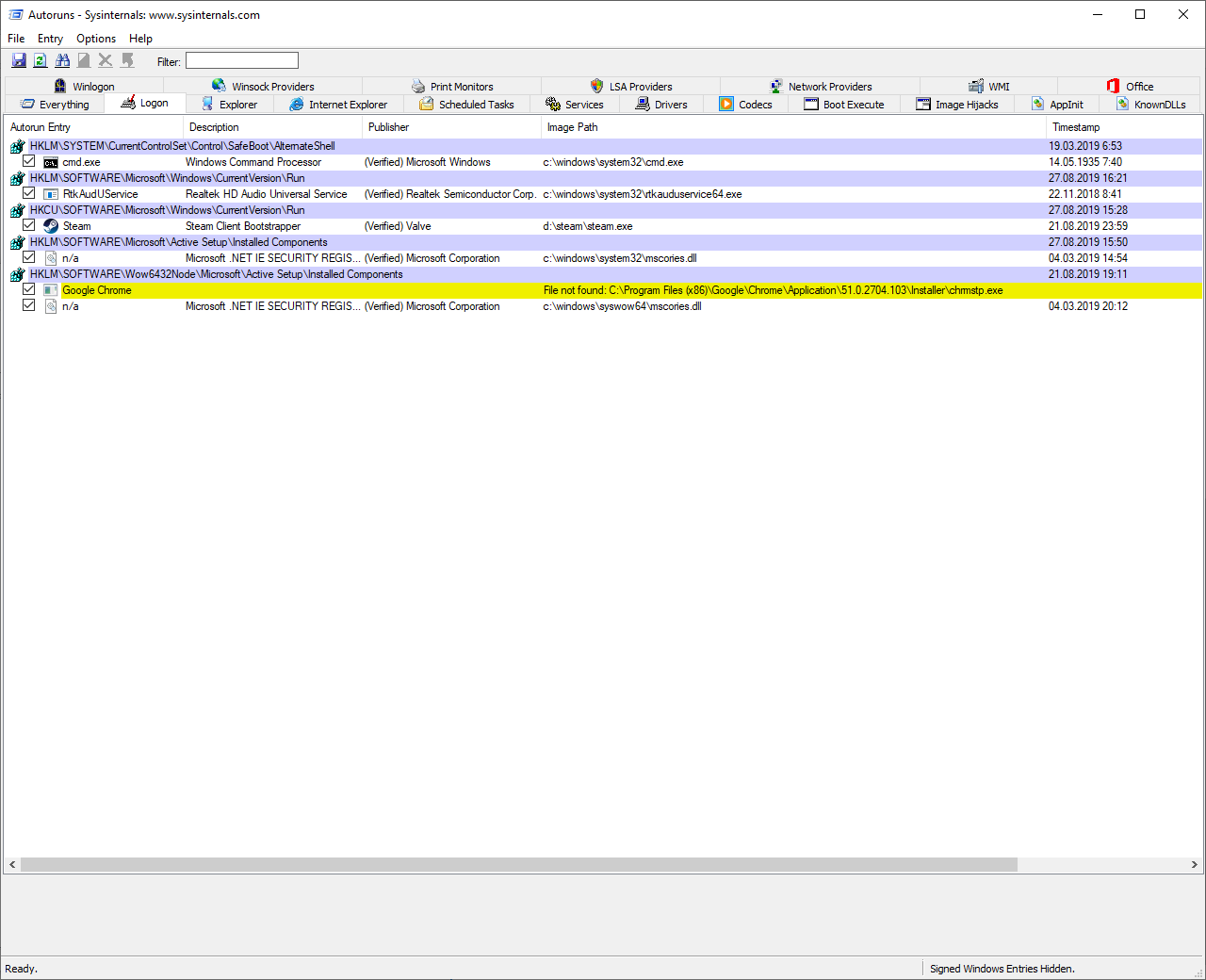Switch to the Everything tab
The height and width of the screenshot is (980, 1206).
tap(55, 105)
